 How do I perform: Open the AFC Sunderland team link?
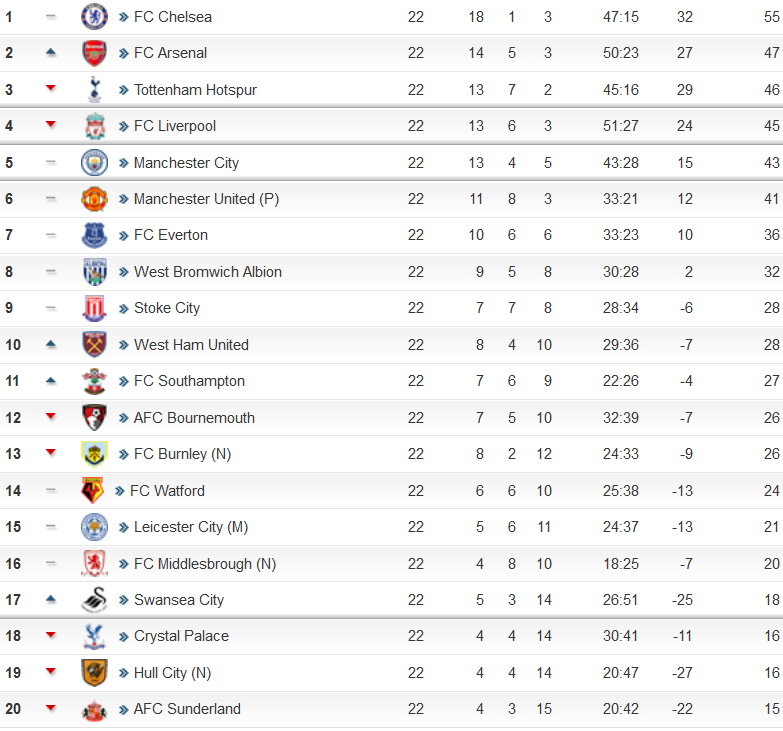pos(187,709)
